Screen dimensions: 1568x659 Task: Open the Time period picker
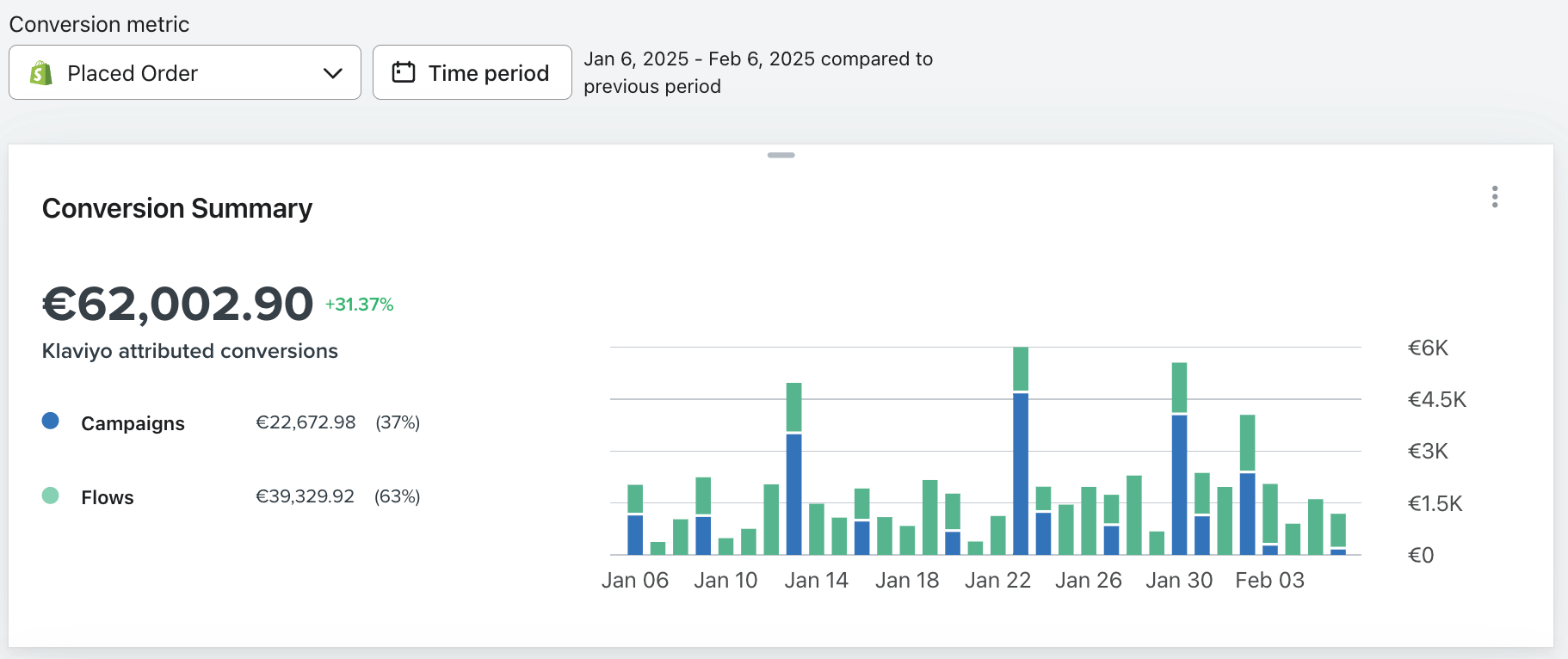click(472, 72)
